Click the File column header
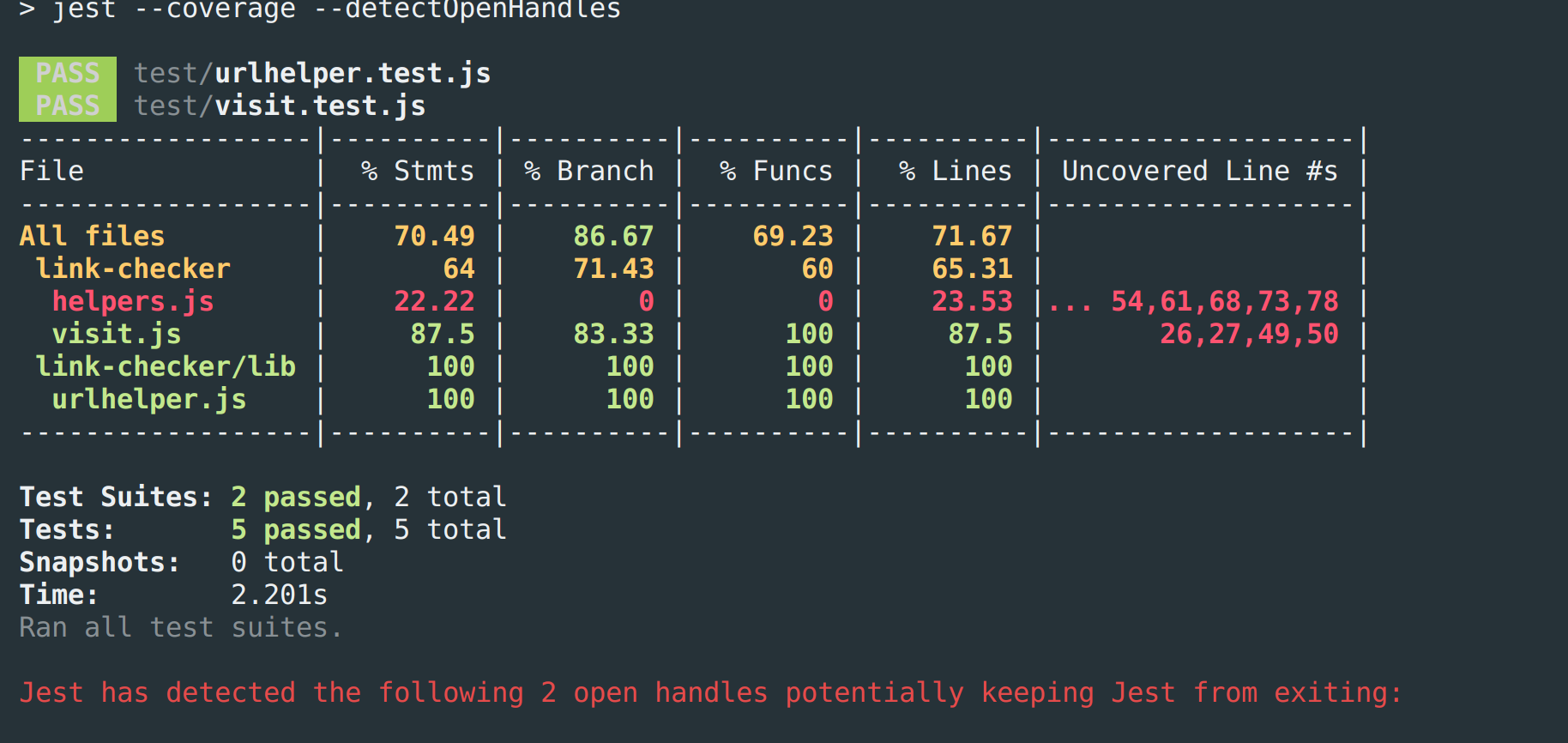The image size is (1568, 743). point(51,171)
